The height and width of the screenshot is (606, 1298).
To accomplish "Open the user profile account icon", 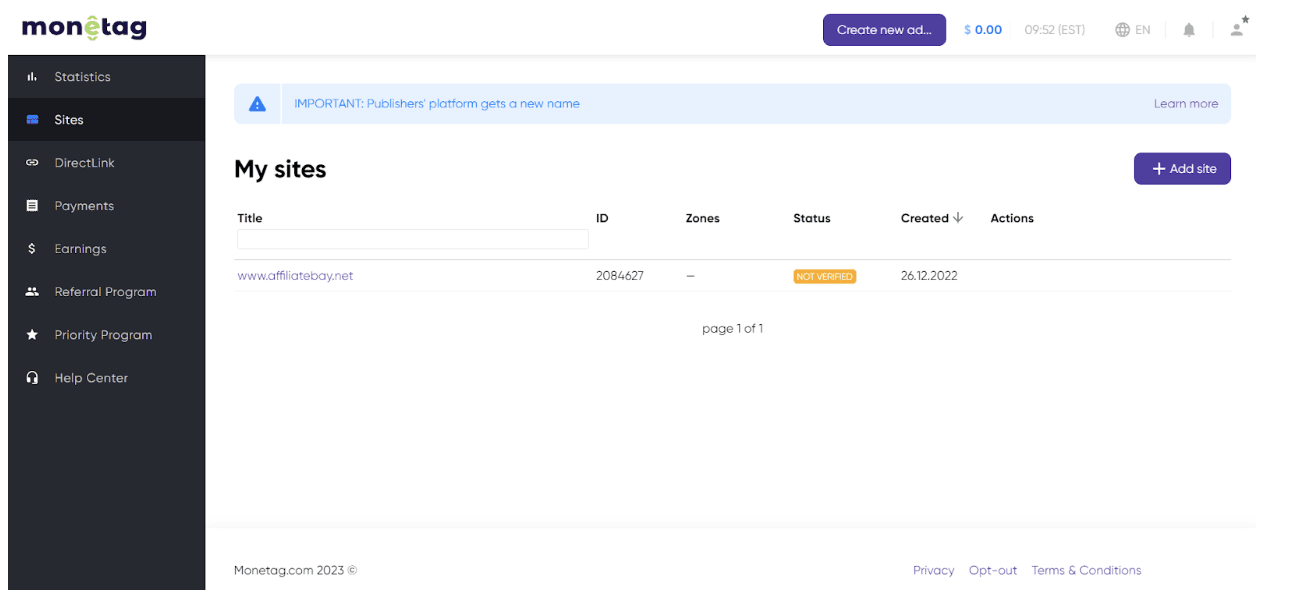I will [1239, 28].
